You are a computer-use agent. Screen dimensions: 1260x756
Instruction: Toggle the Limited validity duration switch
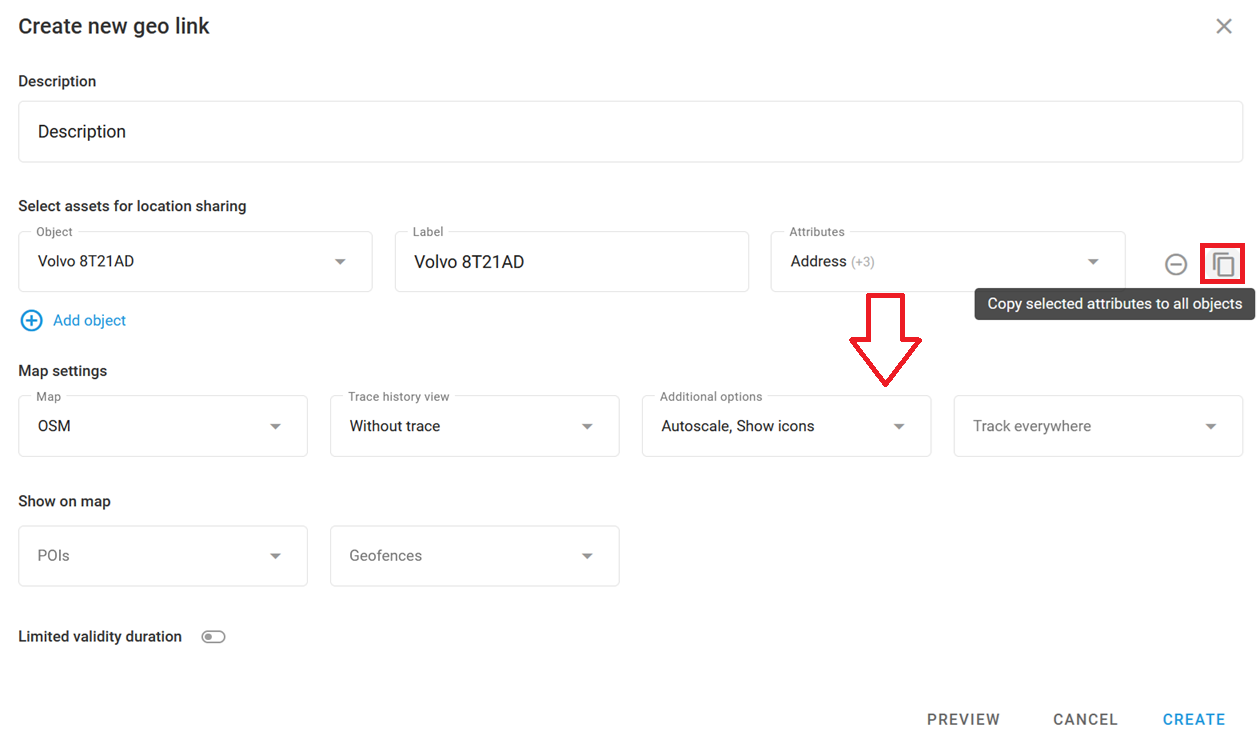pos(213,637)
